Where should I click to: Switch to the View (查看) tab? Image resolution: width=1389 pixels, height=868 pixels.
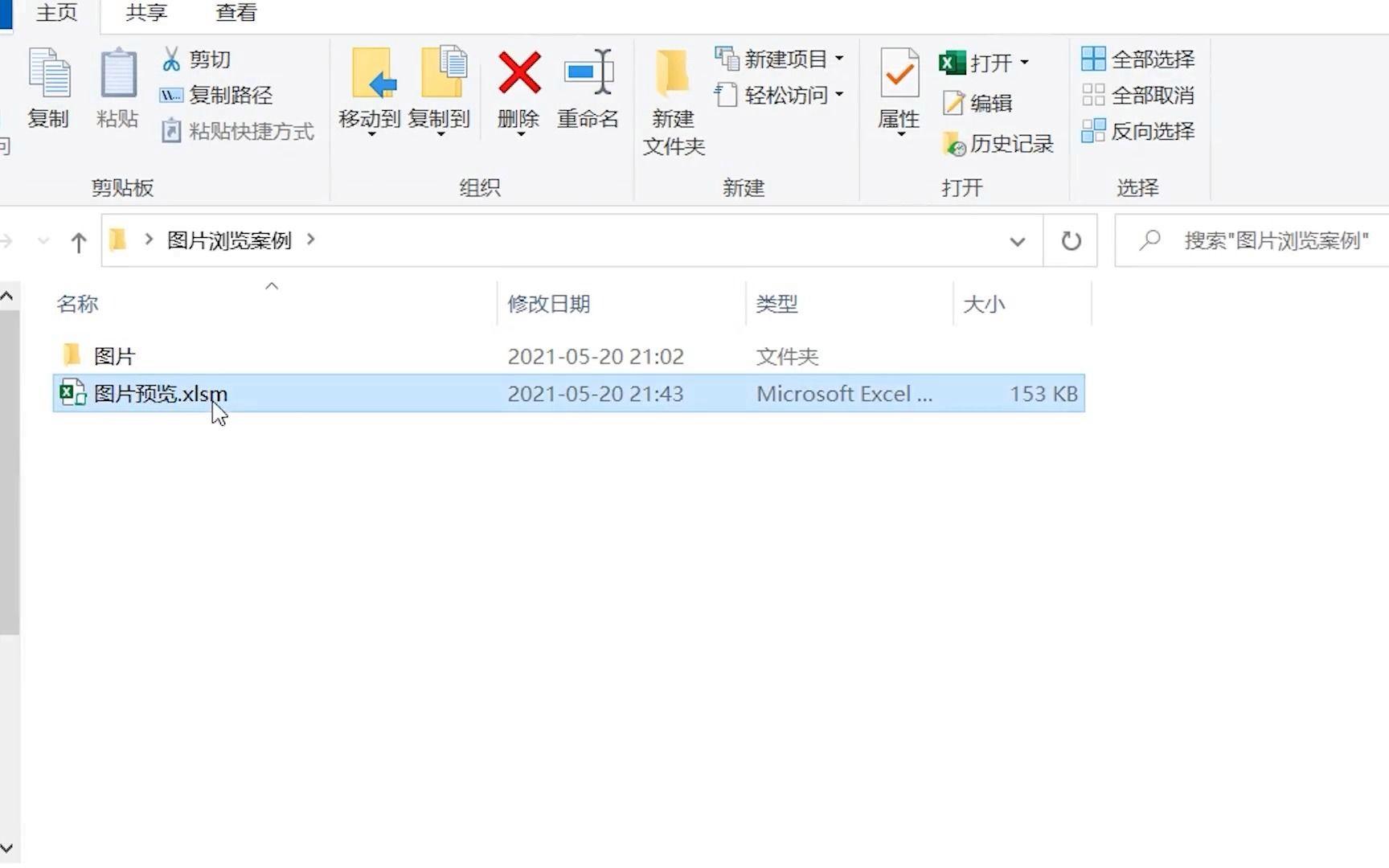click(236, 13)
